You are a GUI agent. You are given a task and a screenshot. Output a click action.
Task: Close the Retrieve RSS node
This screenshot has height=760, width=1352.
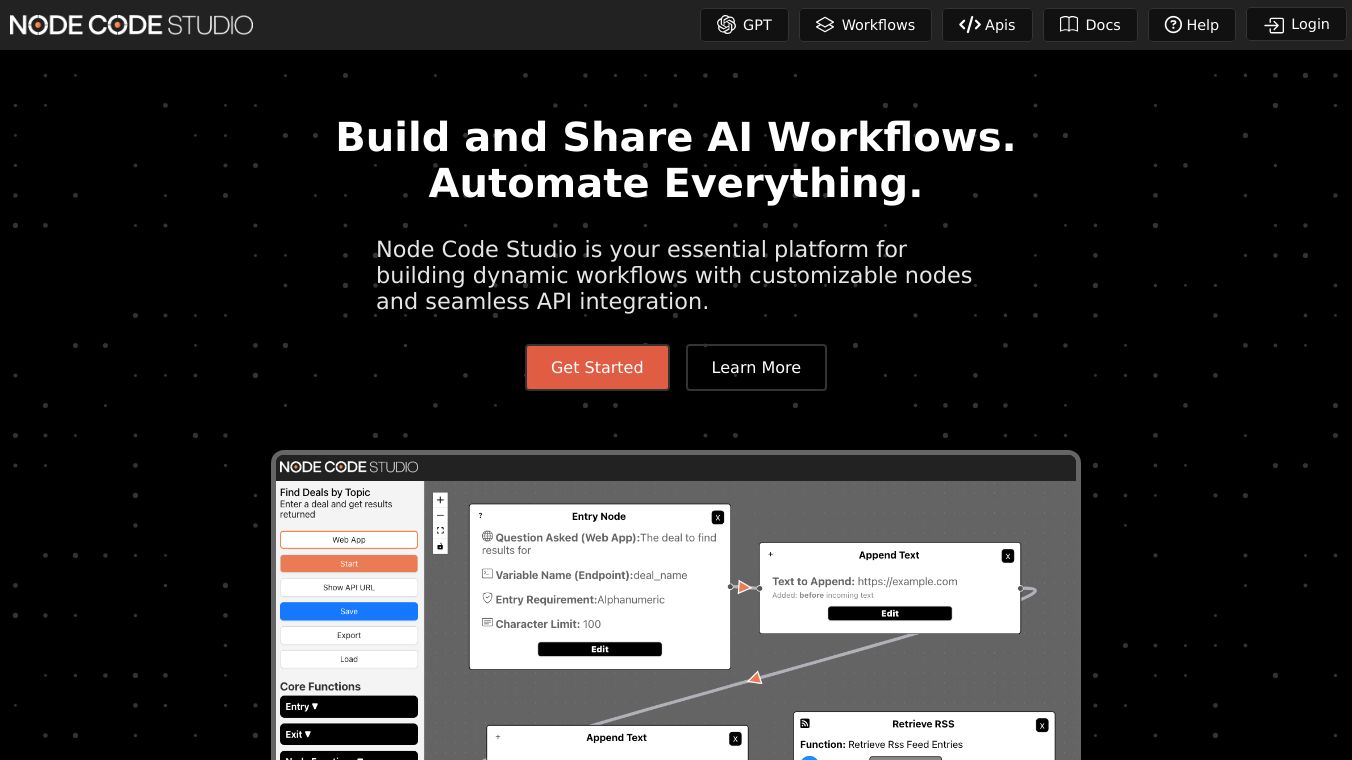click(x=1042, y=725)
